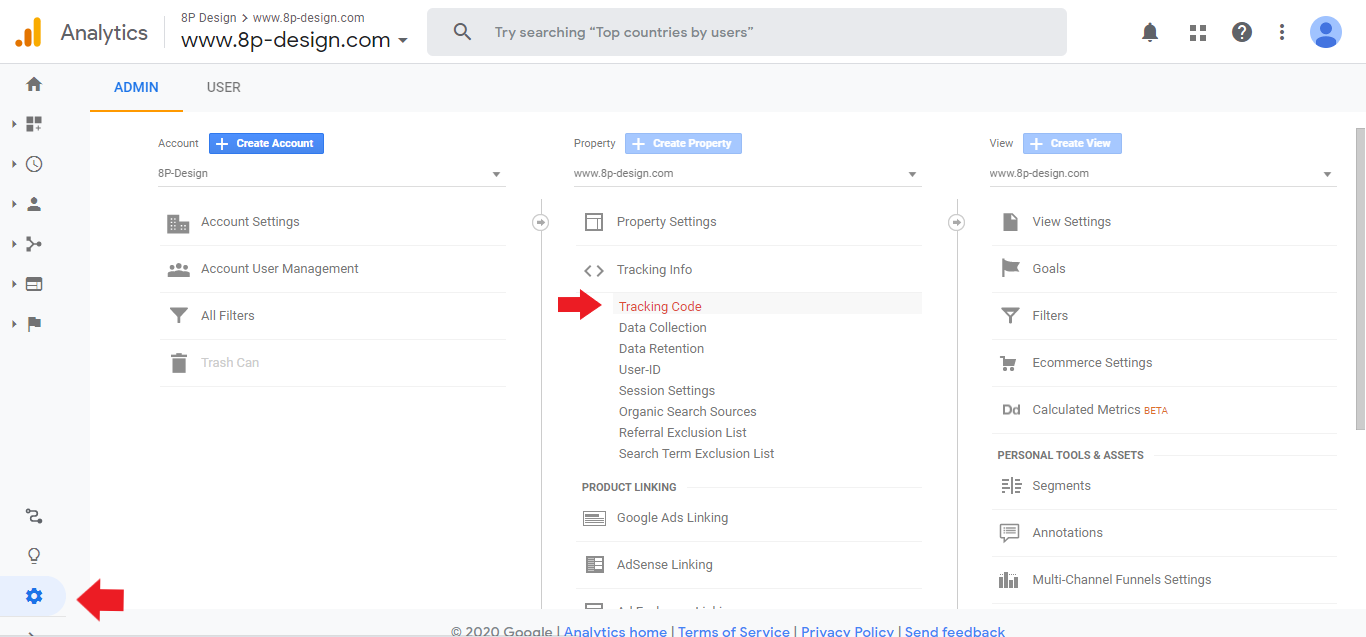Open Data Collection settings
This screenshot has height=637, width=1366.
pos(663,328)
